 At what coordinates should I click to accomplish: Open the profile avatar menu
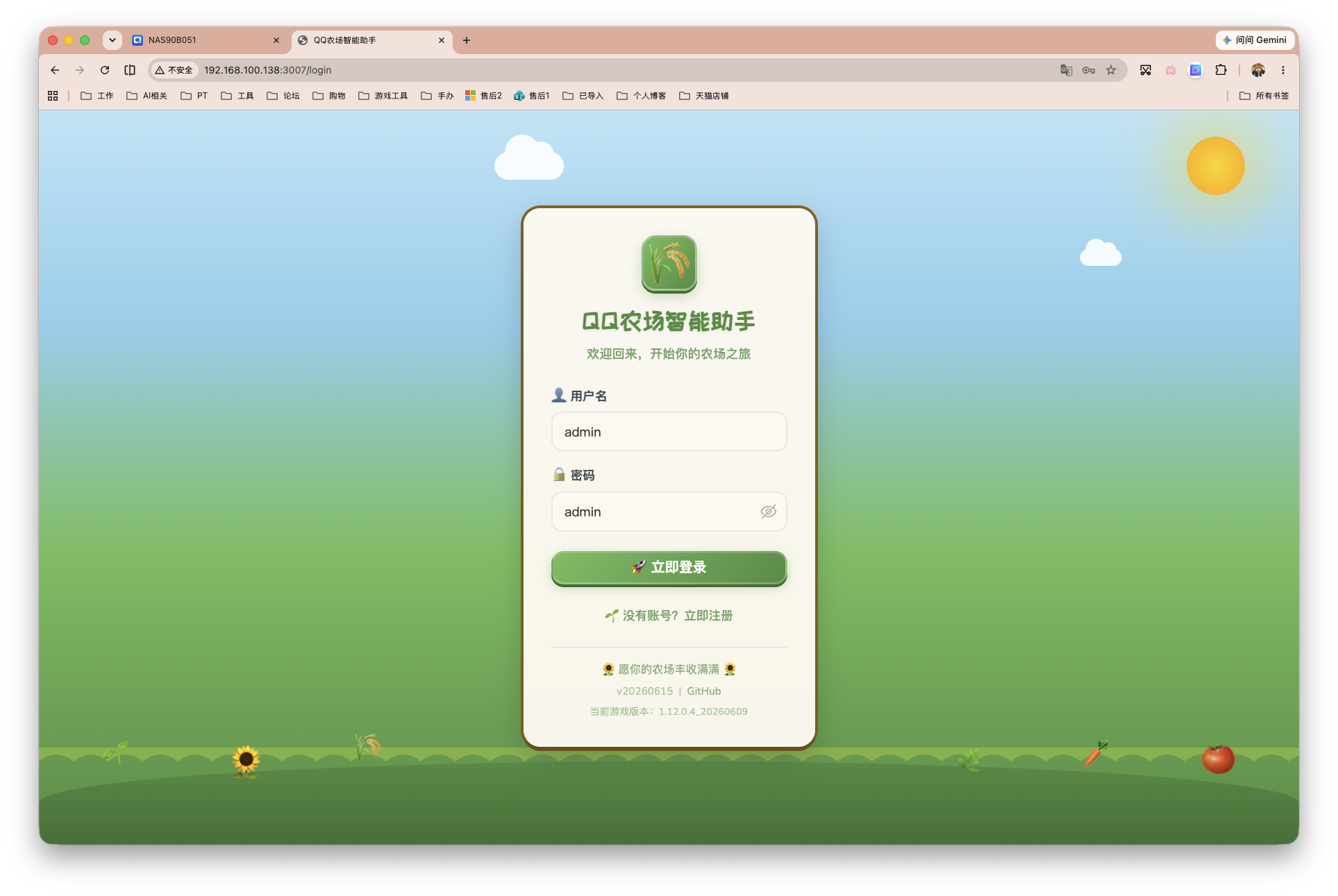1258,70
